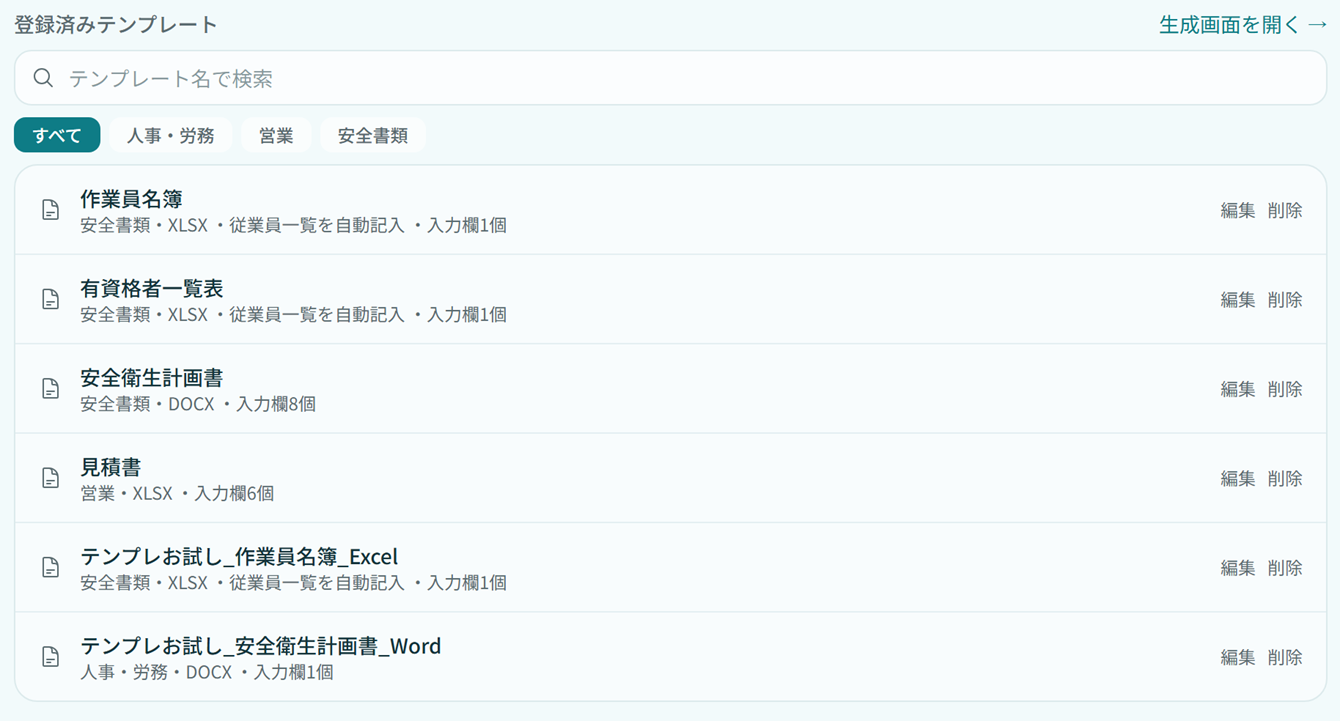Click the magnifier icon in search box
1340x721 pixels.
click(43, 78)
